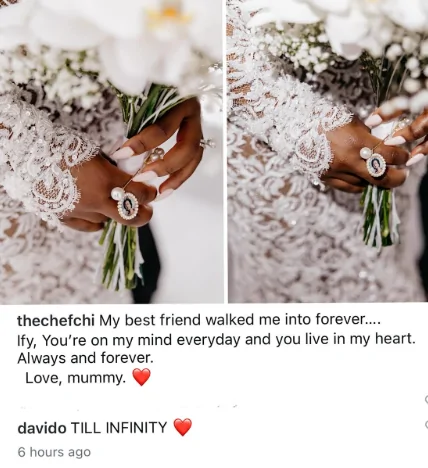Viewport: 428px width, 468px height.
Task: Click the pearl charm in right photo
Action: pyautogui.click(x=366, y=152)
